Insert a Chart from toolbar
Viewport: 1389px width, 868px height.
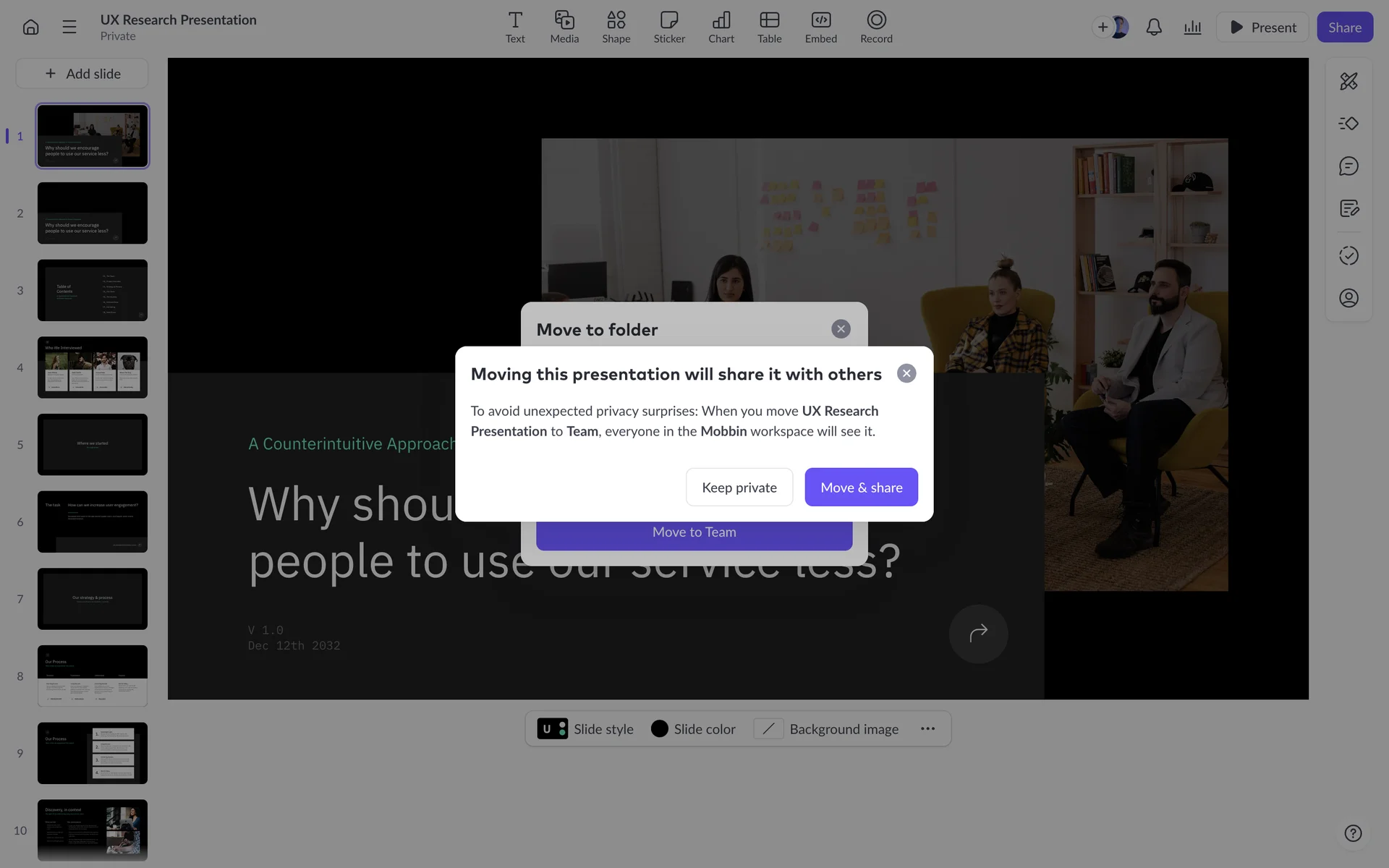tap(721, 27)
